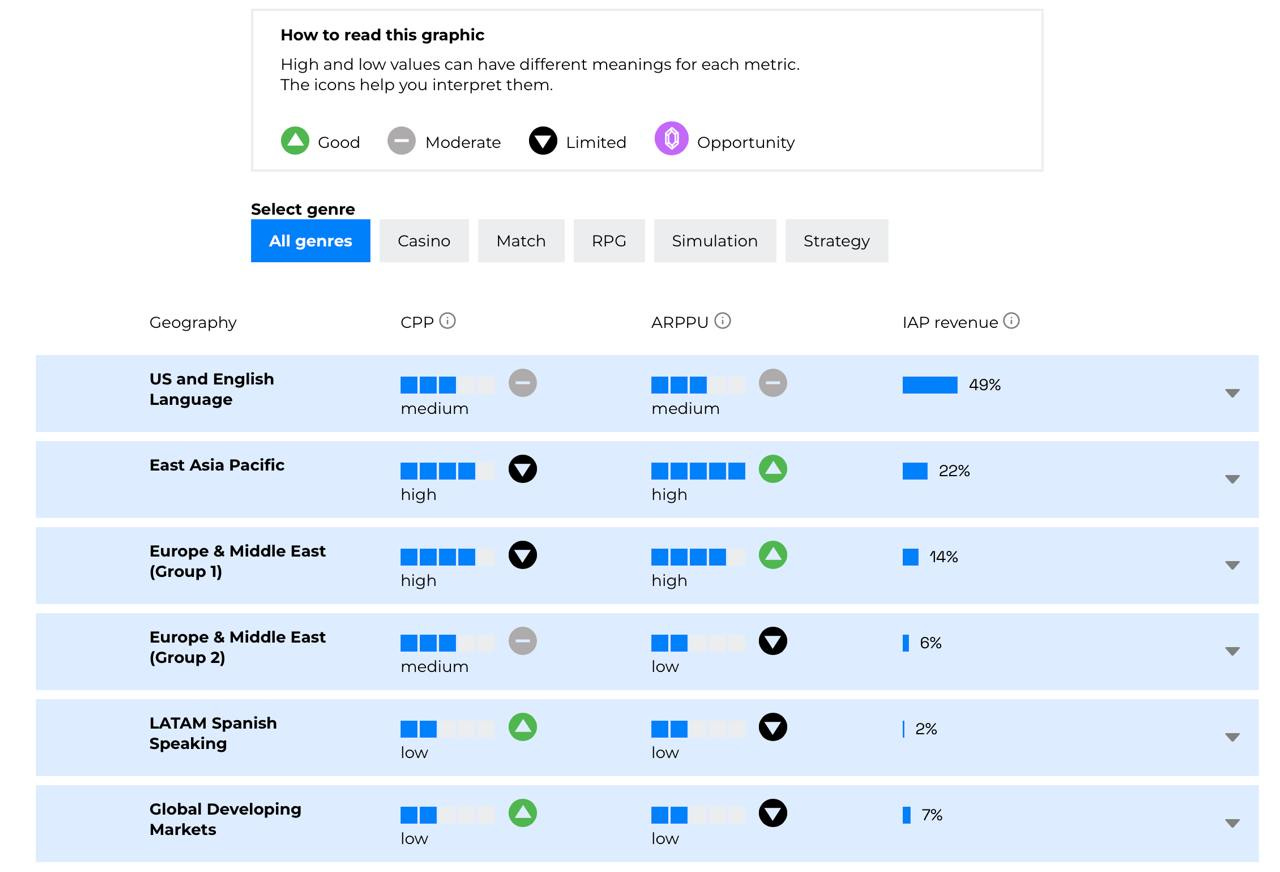Click US and English CPP moderate icon
The image size is (1280, 872).
[522, 383]
